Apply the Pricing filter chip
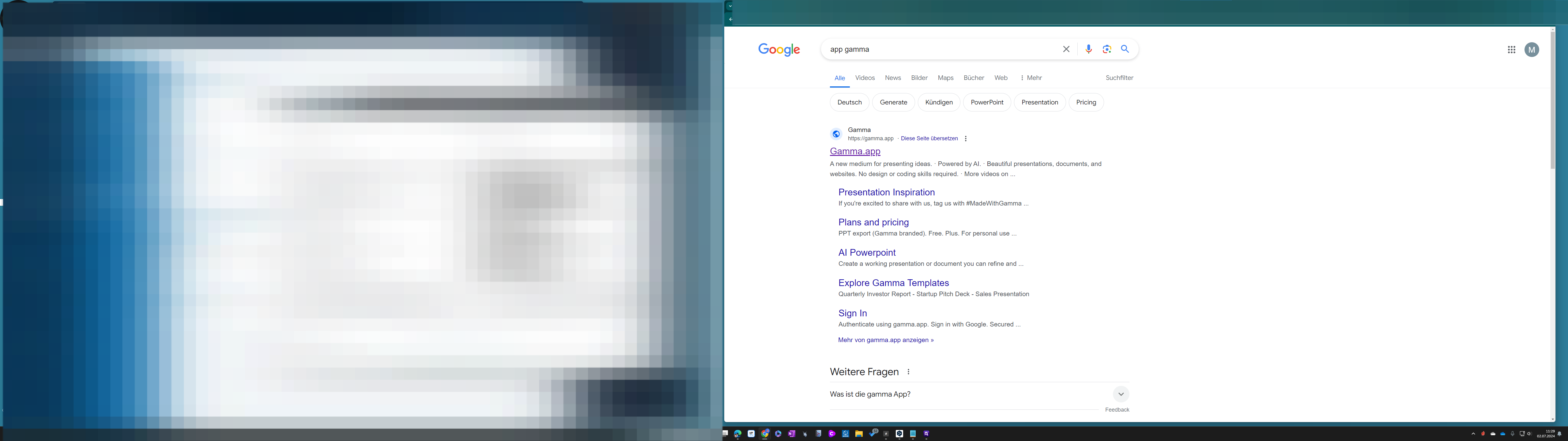The image size is (1568, 441). tap(1086, 102)
